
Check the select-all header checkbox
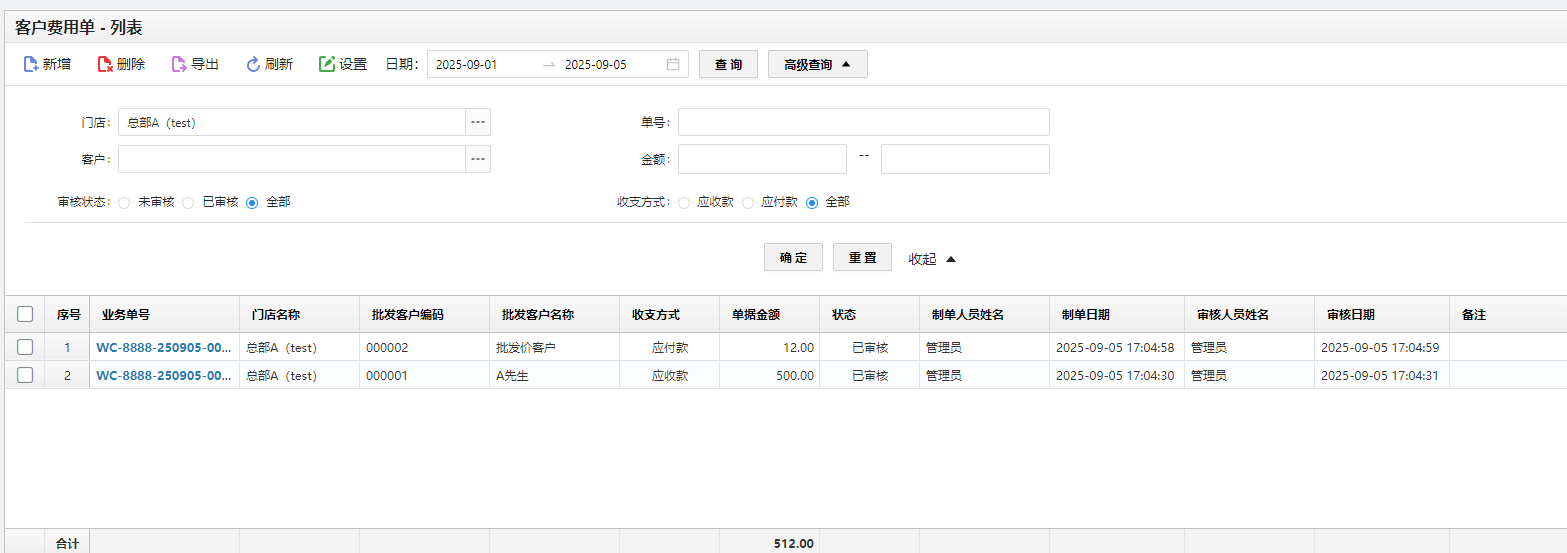click(25, 314)
